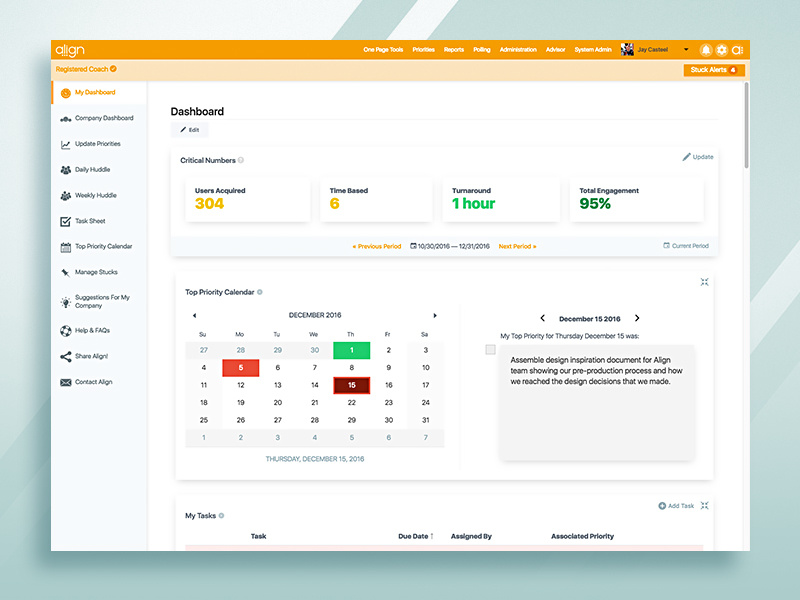Click the Manage Stucks sidebar label

(96, 272)
